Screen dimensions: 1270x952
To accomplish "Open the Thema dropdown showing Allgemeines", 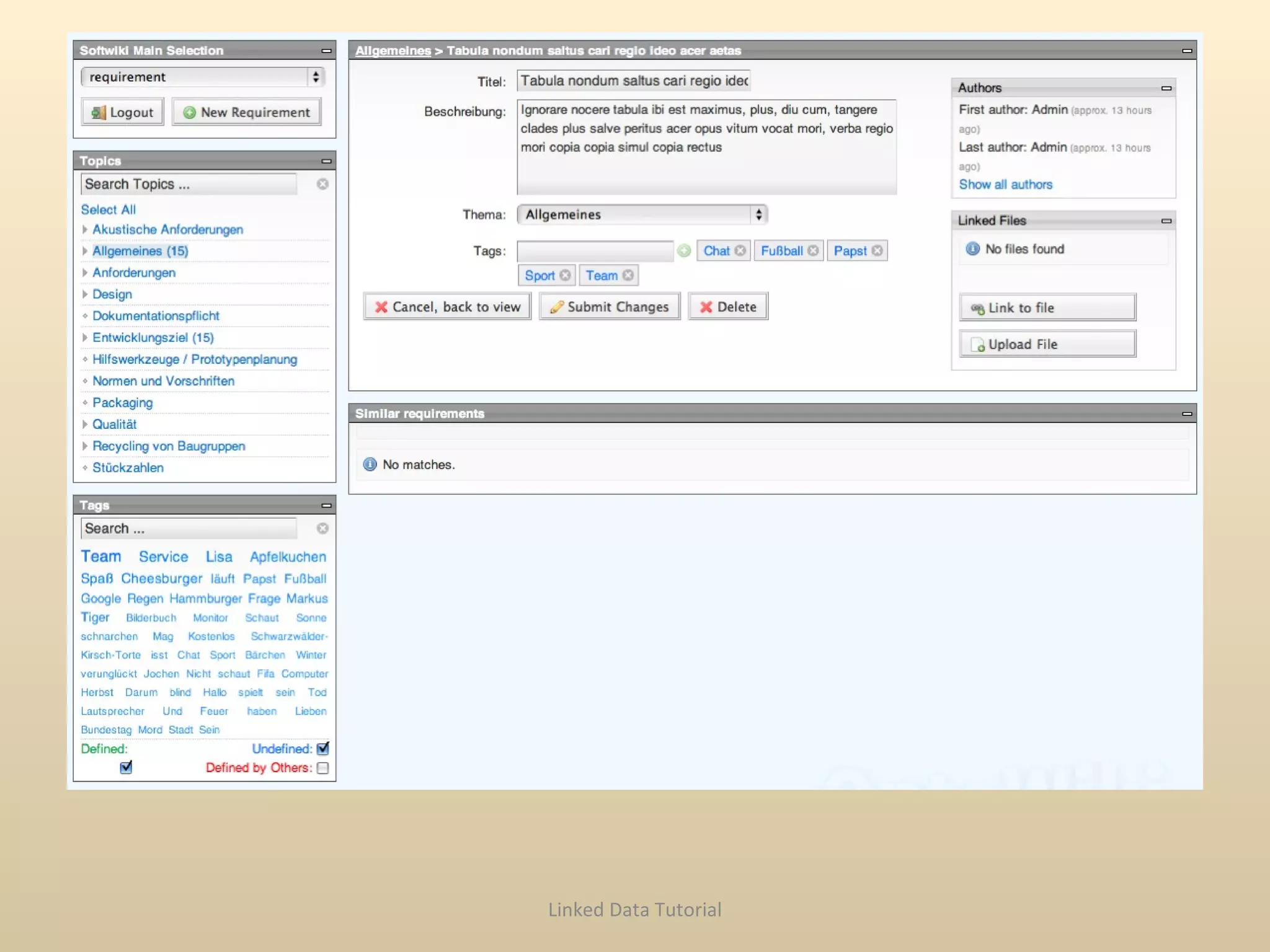I will pos(642,214).
